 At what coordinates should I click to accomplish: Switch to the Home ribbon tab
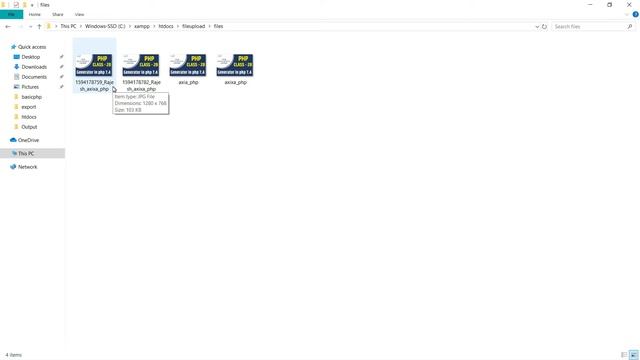[35, 14]
